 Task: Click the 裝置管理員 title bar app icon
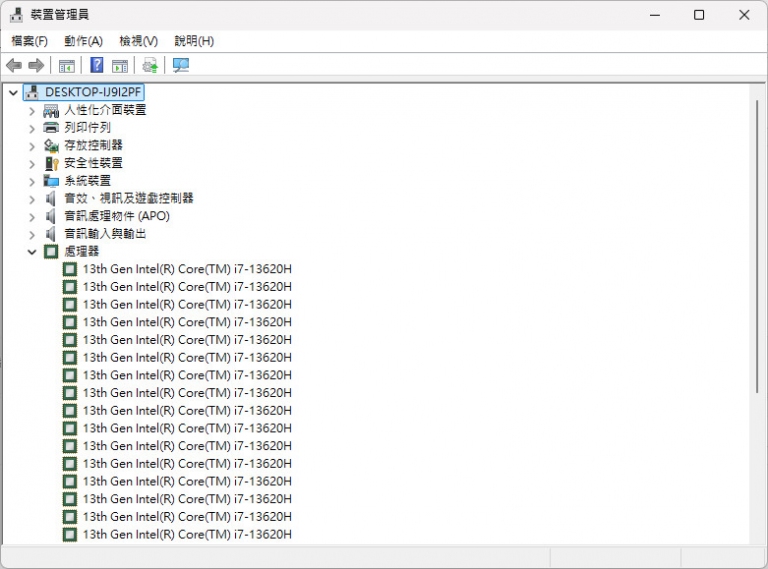(x=16, y=15)
